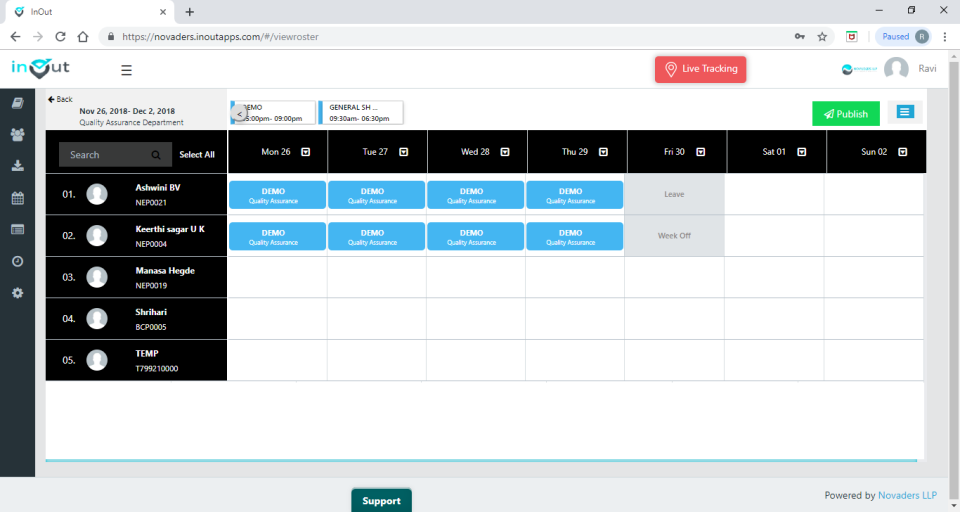
Task: Open the Mon 26 column dropdown
Action: click(306, 152)
